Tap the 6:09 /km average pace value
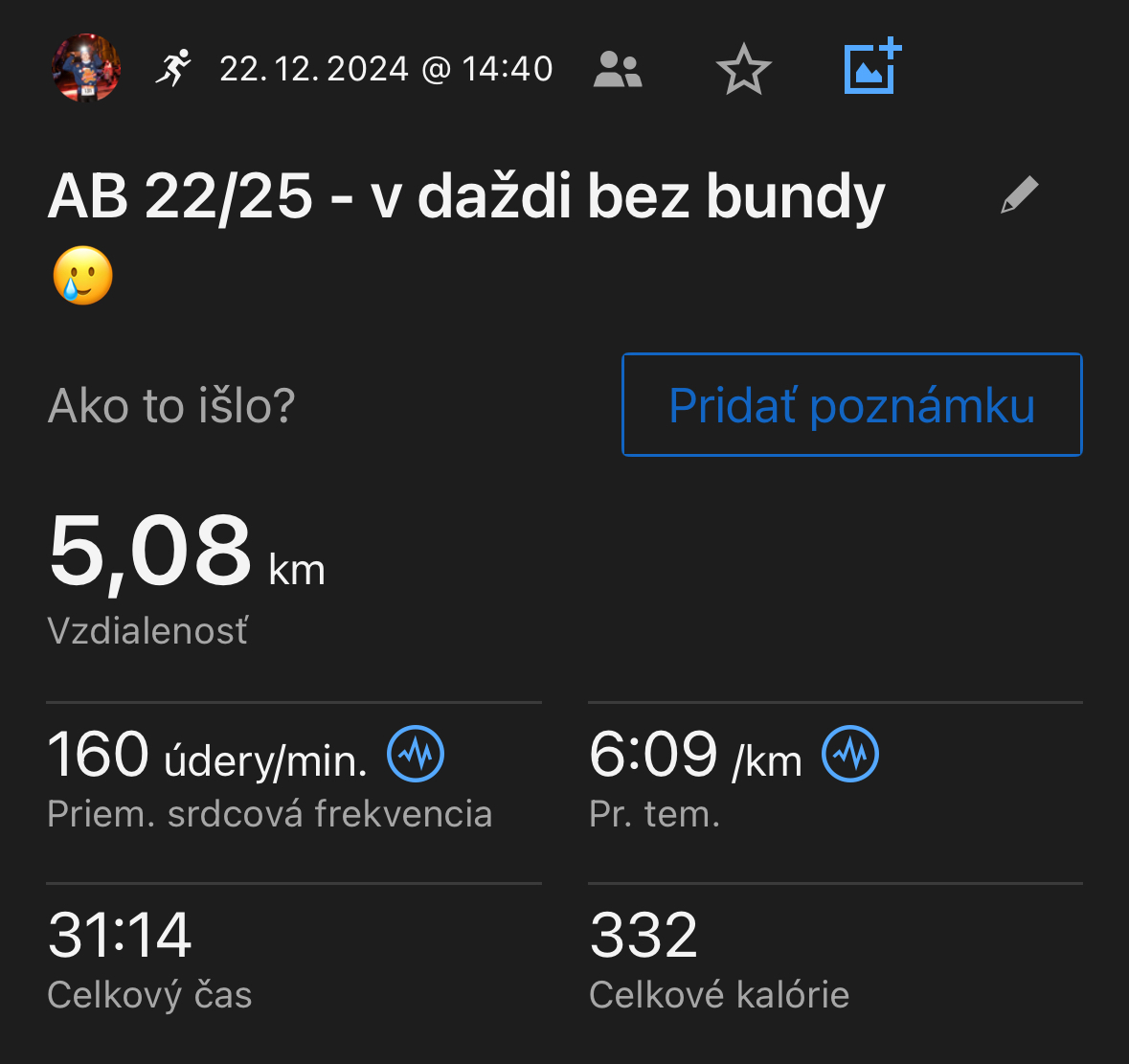Screen dimensions: 1129x1064 tap(694, 756)
